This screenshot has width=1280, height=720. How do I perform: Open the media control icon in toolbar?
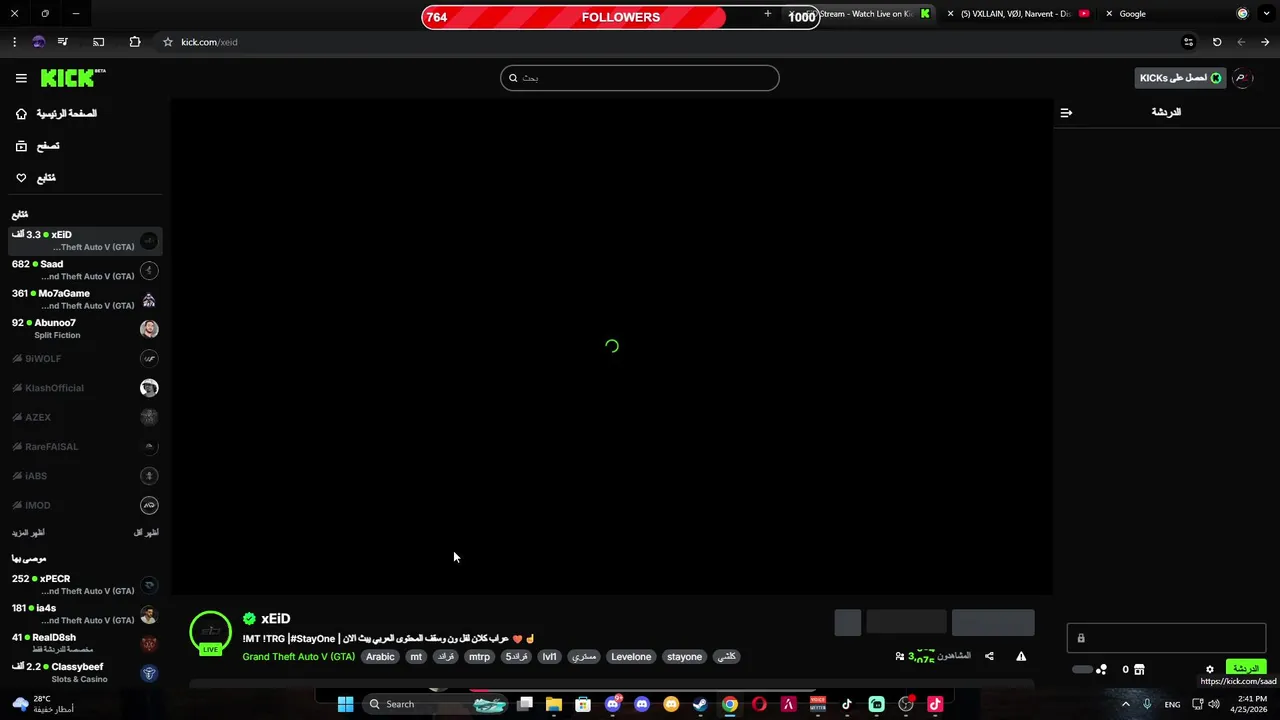[63, 42]
